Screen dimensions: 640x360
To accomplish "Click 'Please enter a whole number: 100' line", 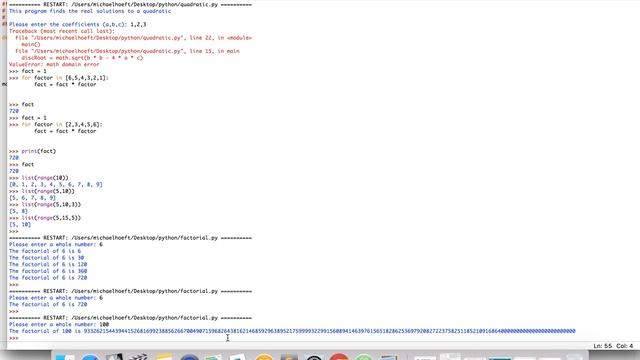I will (59, 324).
